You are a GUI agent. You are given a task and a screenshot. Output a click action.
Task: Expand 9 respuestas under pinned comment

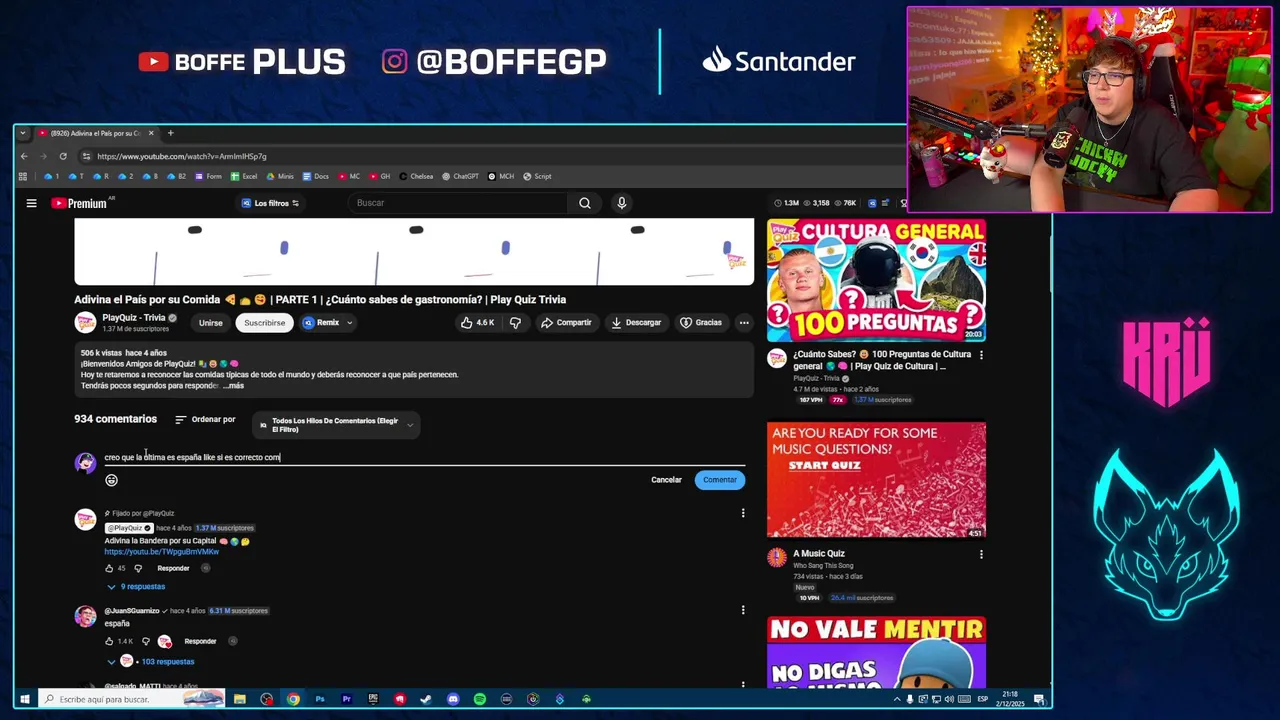pos(136,587)
